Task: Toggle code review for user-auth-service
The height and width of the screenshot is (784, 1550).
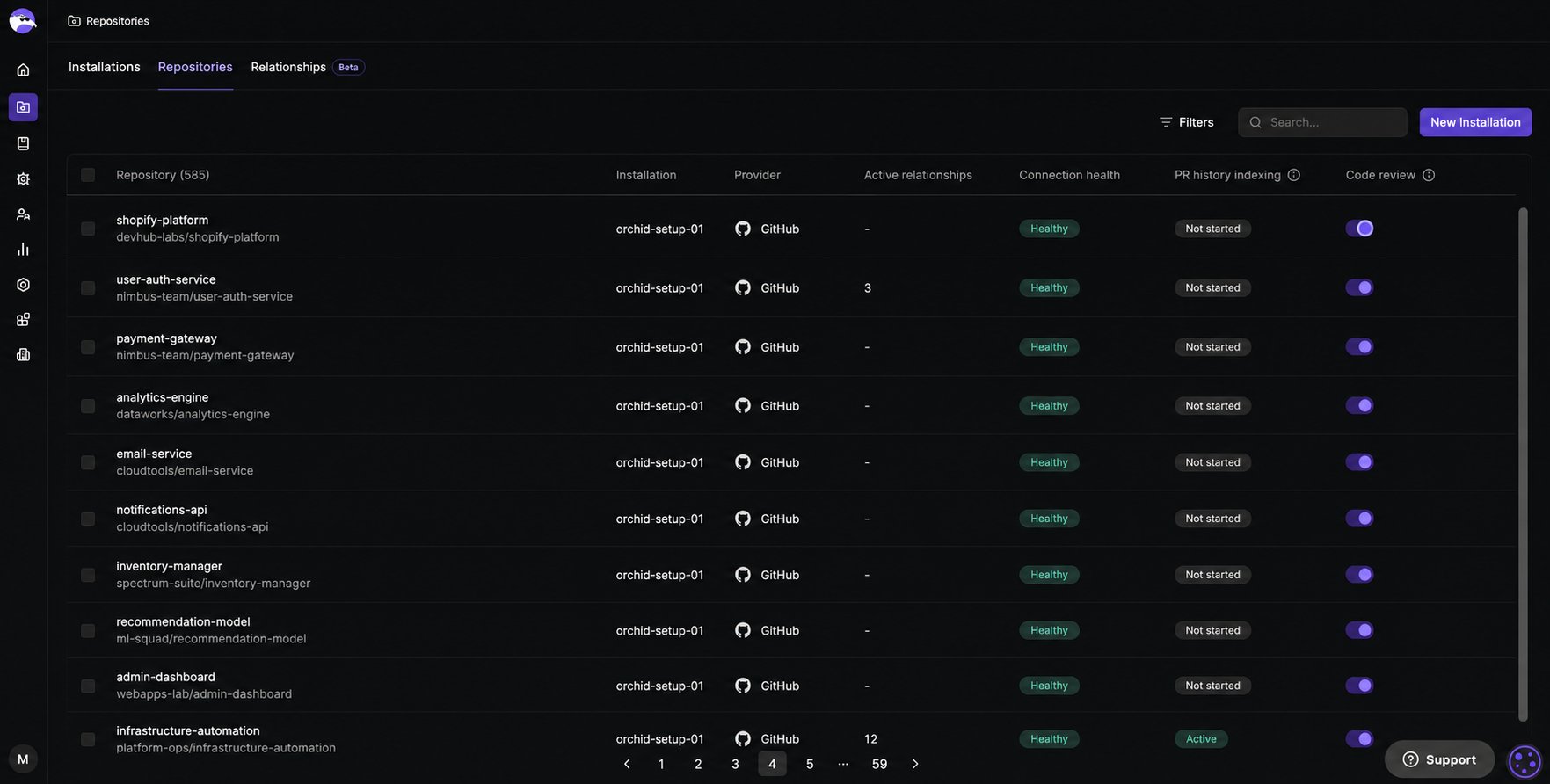Action: point(1359,287)
